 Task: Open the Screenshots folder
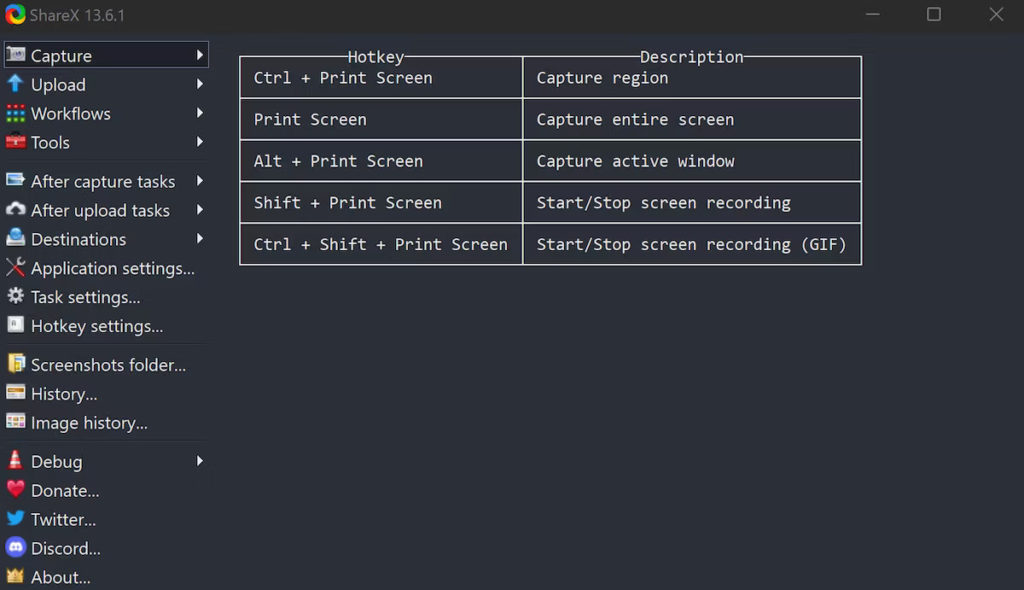point(108,365)
